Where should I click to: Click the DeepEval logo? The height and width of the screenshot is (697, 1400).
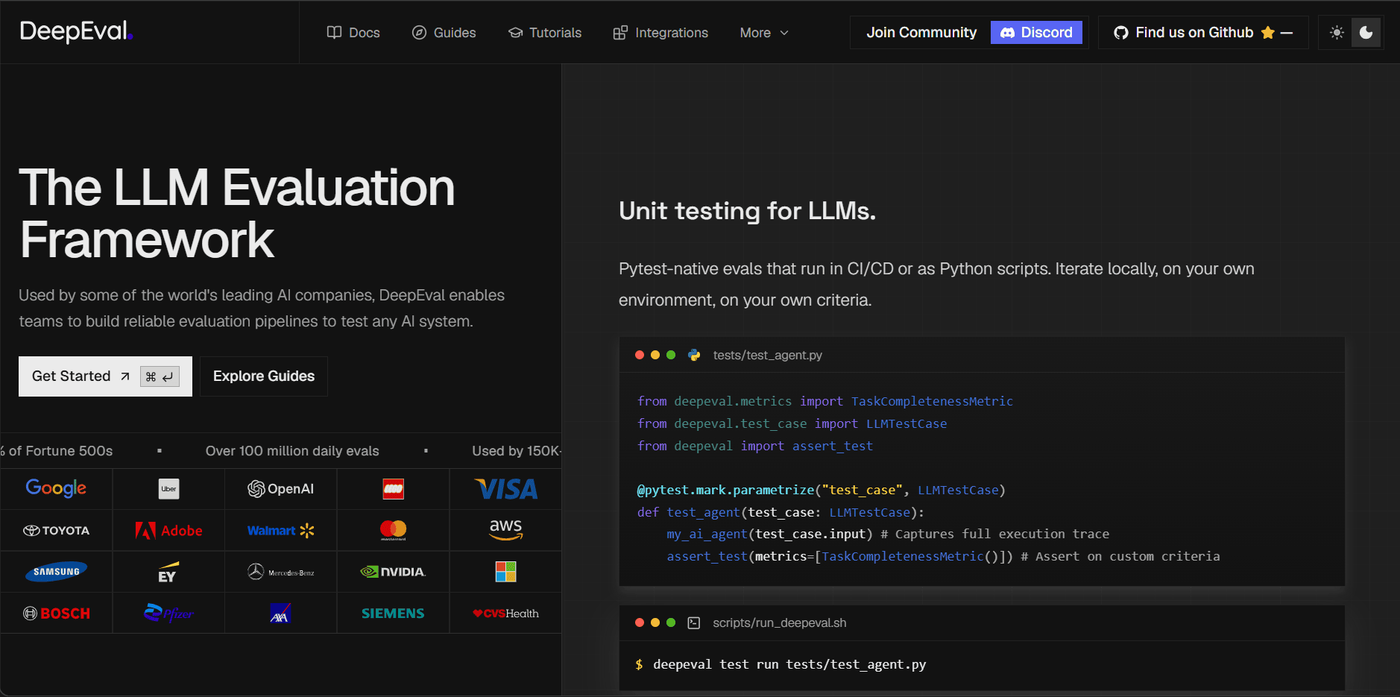coord(76,32)
